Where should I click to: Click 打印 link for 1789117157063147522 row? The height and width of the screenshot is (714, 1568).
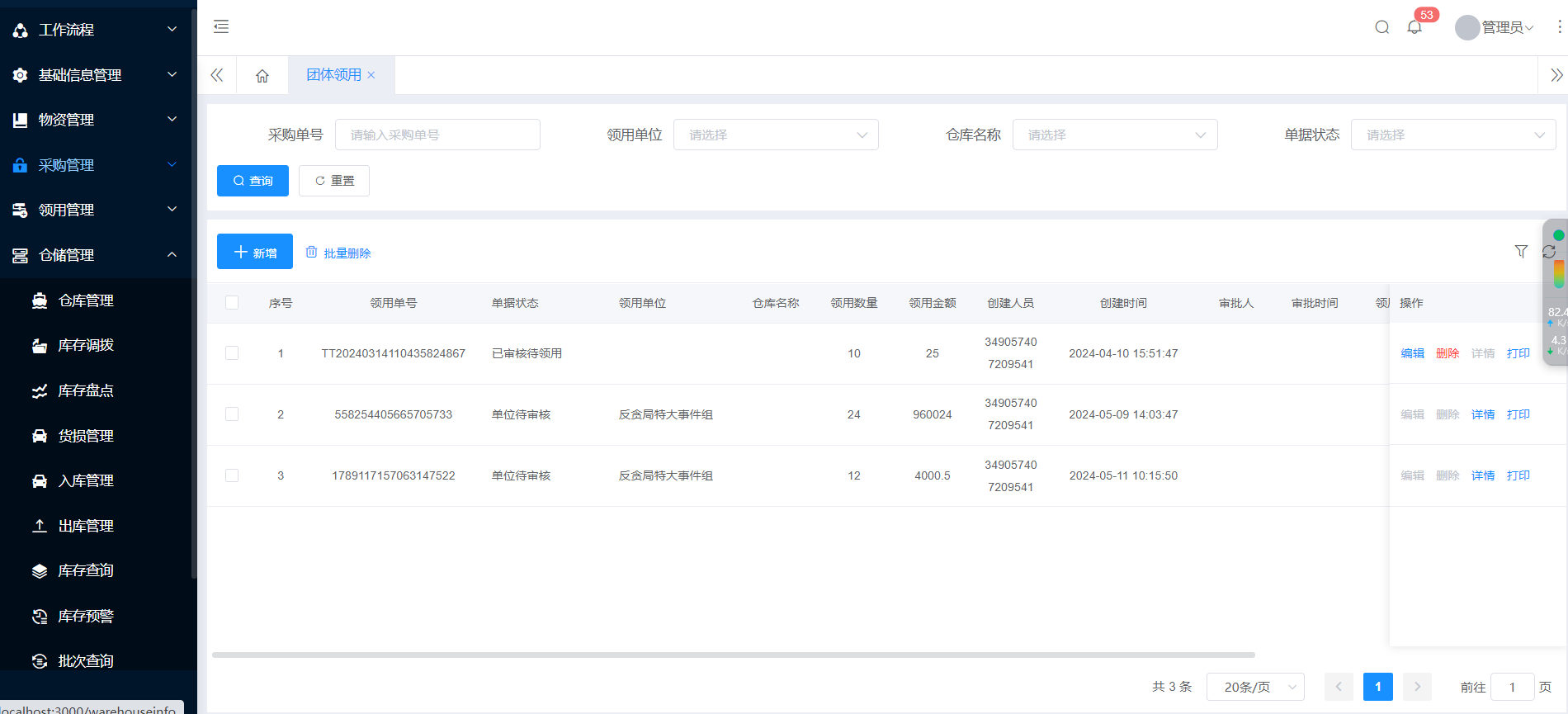pyautogui.click(x=1518, y=475)
